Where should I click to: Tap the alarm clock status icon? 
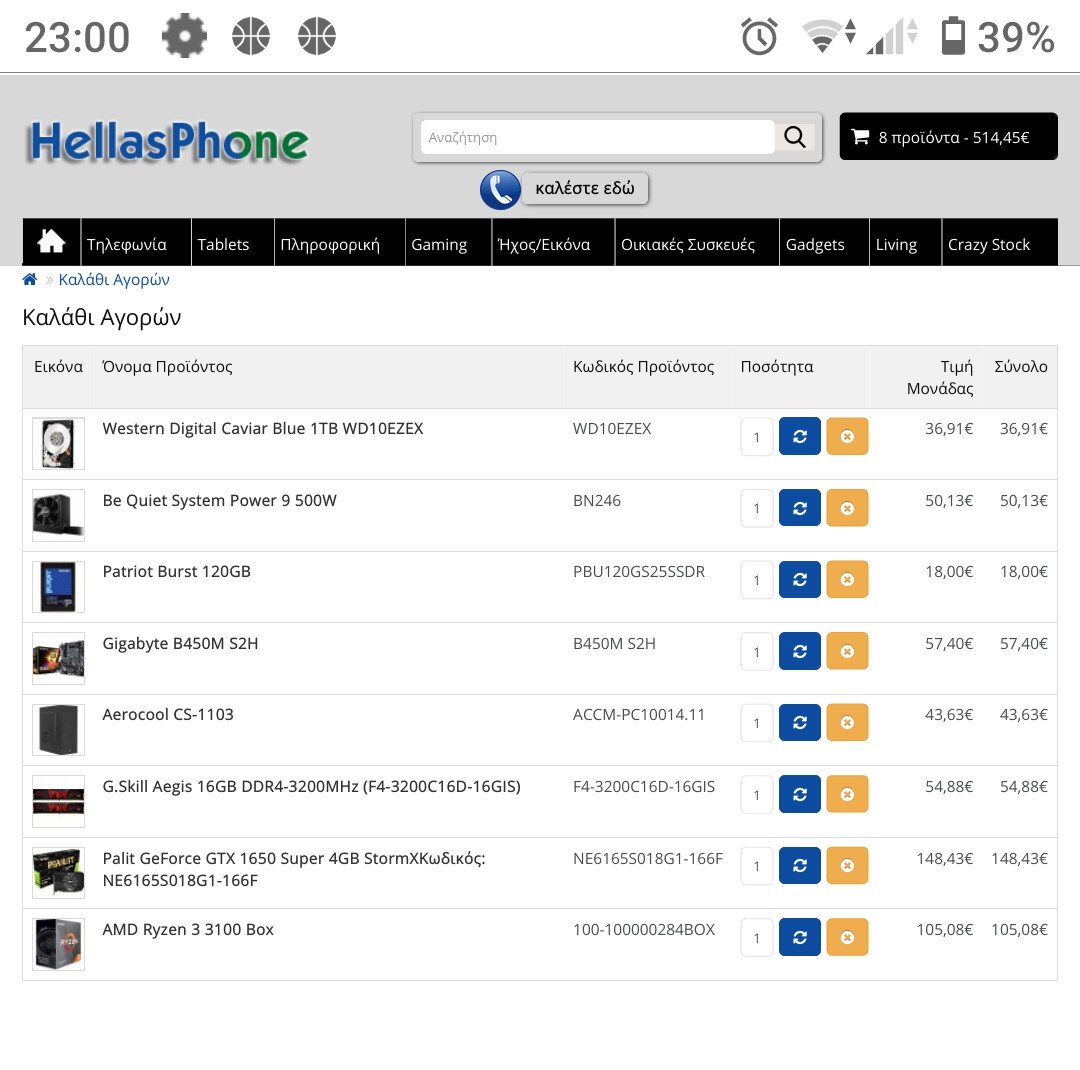click(759, 37)
